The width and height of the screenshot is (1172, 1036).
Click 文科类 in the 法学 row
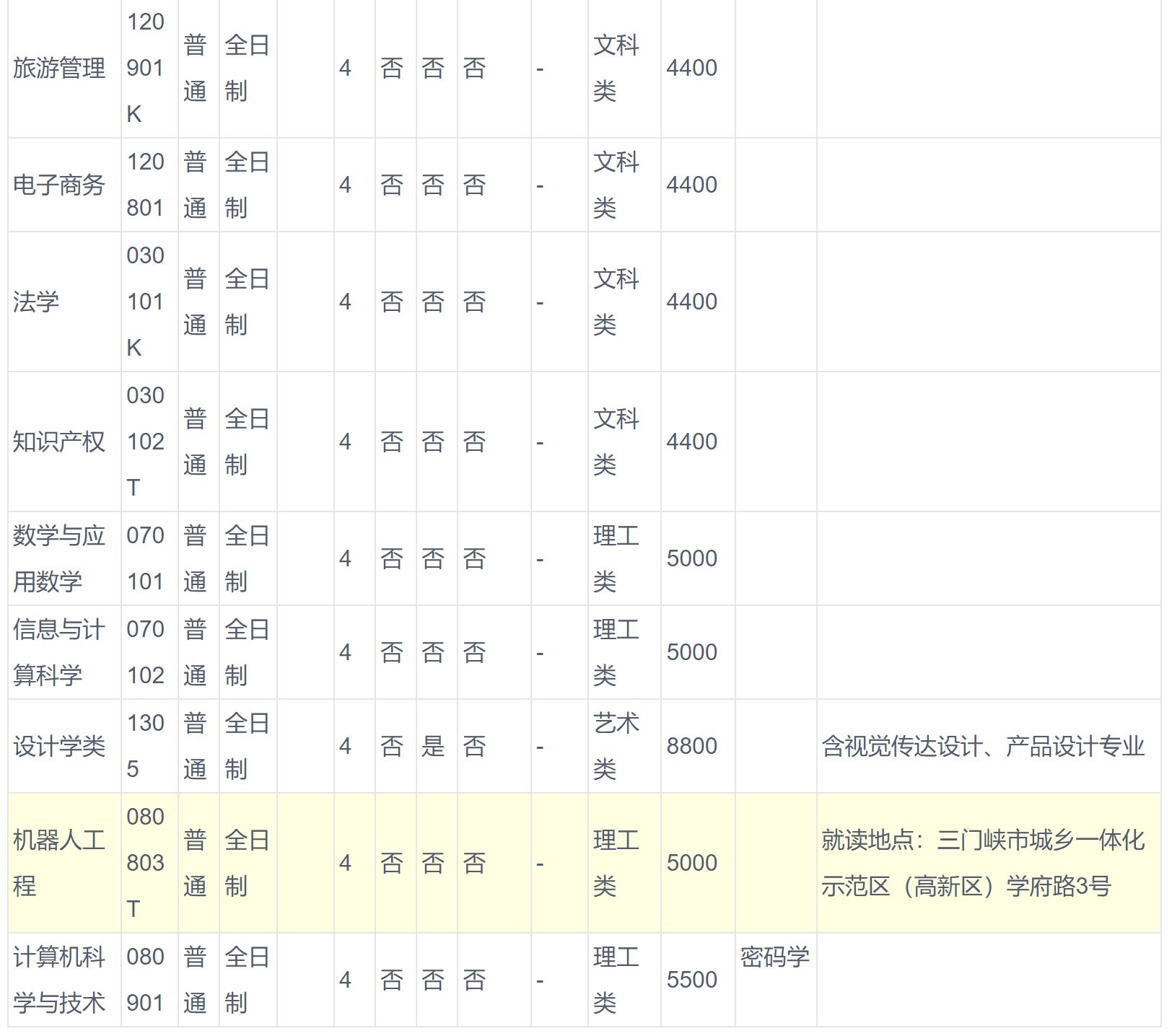[616, 302]
